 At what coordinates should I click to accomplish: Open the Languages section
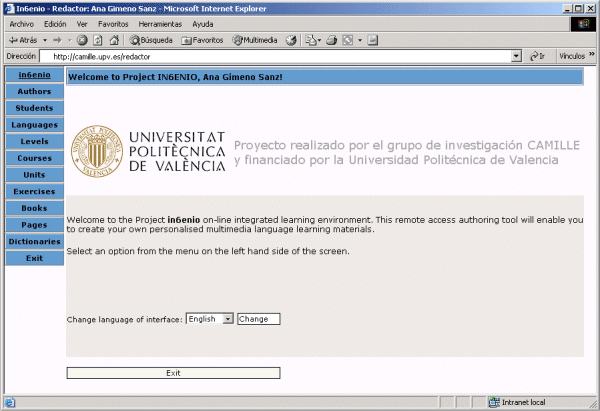[x=34, y=125]
